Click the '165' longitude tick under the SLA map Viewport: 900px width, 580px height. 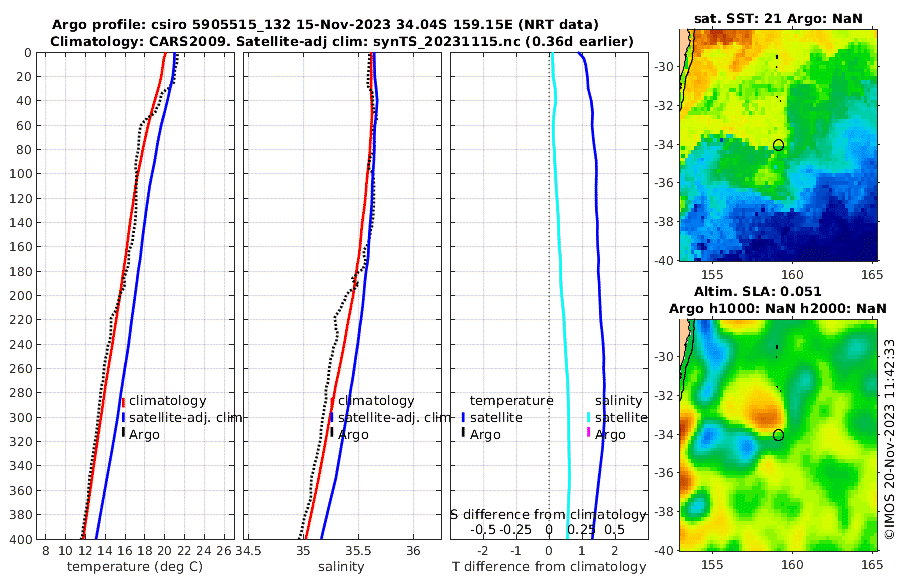click(872, 565)
